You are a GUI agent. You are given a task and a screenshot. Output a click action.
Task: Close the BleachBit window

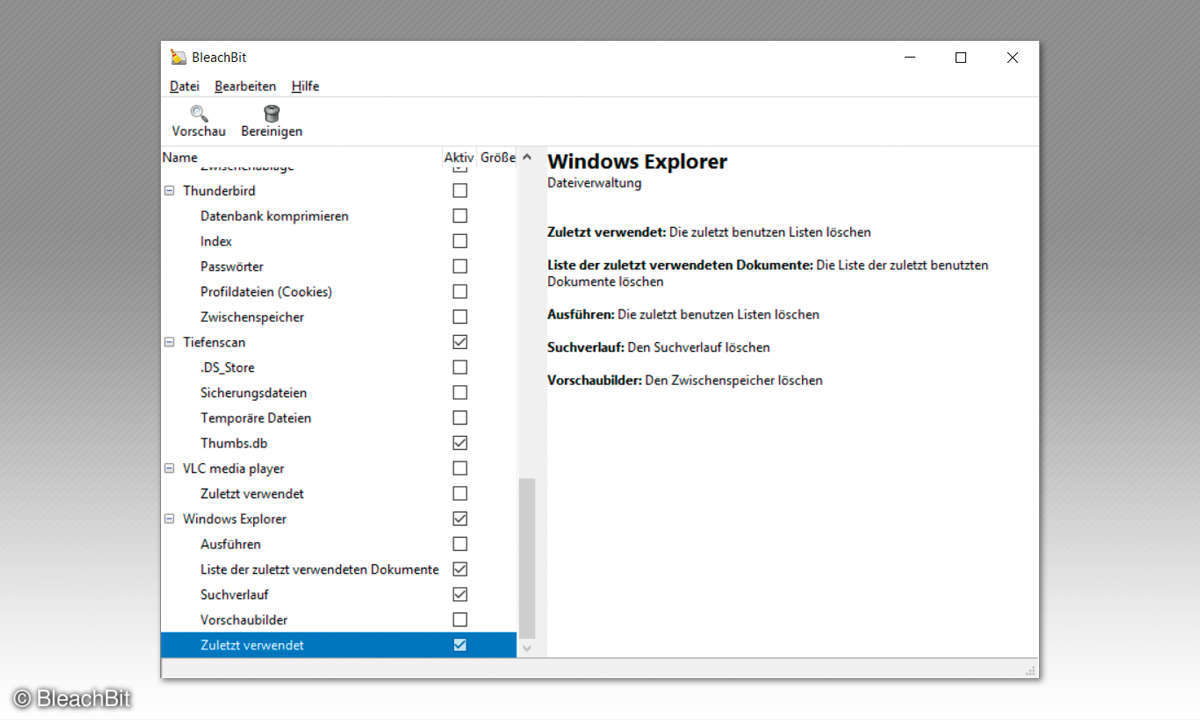tap(1012, 57)
